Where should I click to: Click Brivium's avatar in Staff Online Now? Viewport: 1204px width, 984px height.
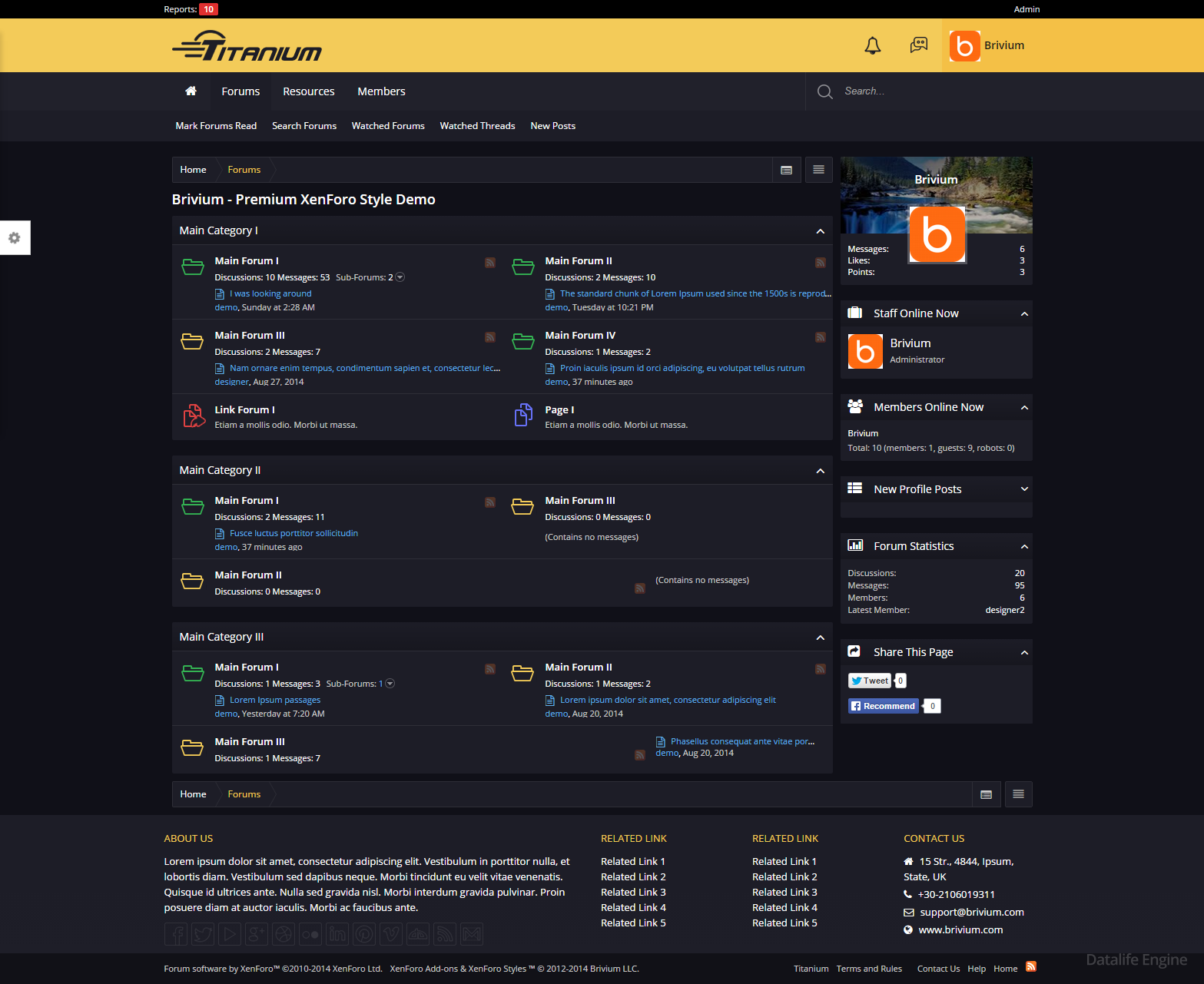coord(865,351)
